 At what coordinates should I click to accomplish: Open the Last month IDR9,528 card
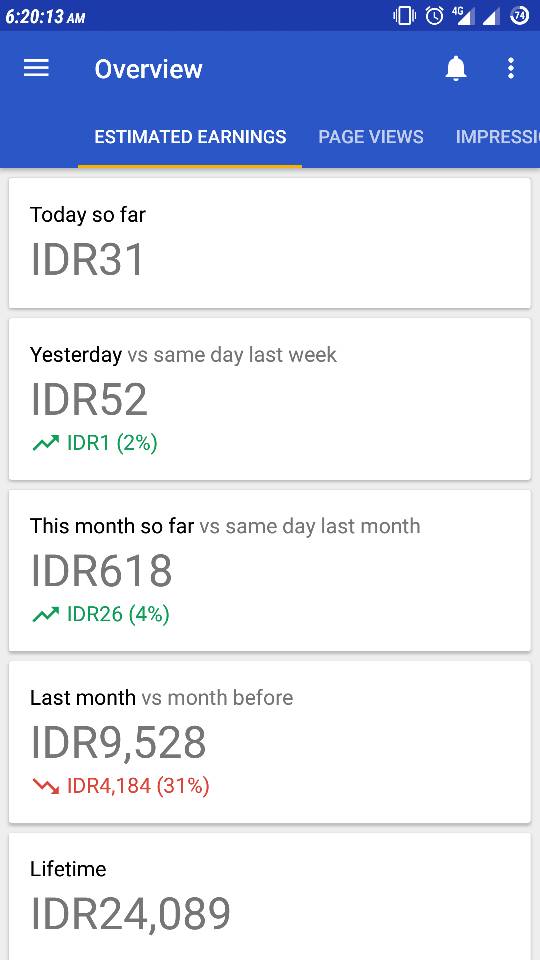(269, 742)
